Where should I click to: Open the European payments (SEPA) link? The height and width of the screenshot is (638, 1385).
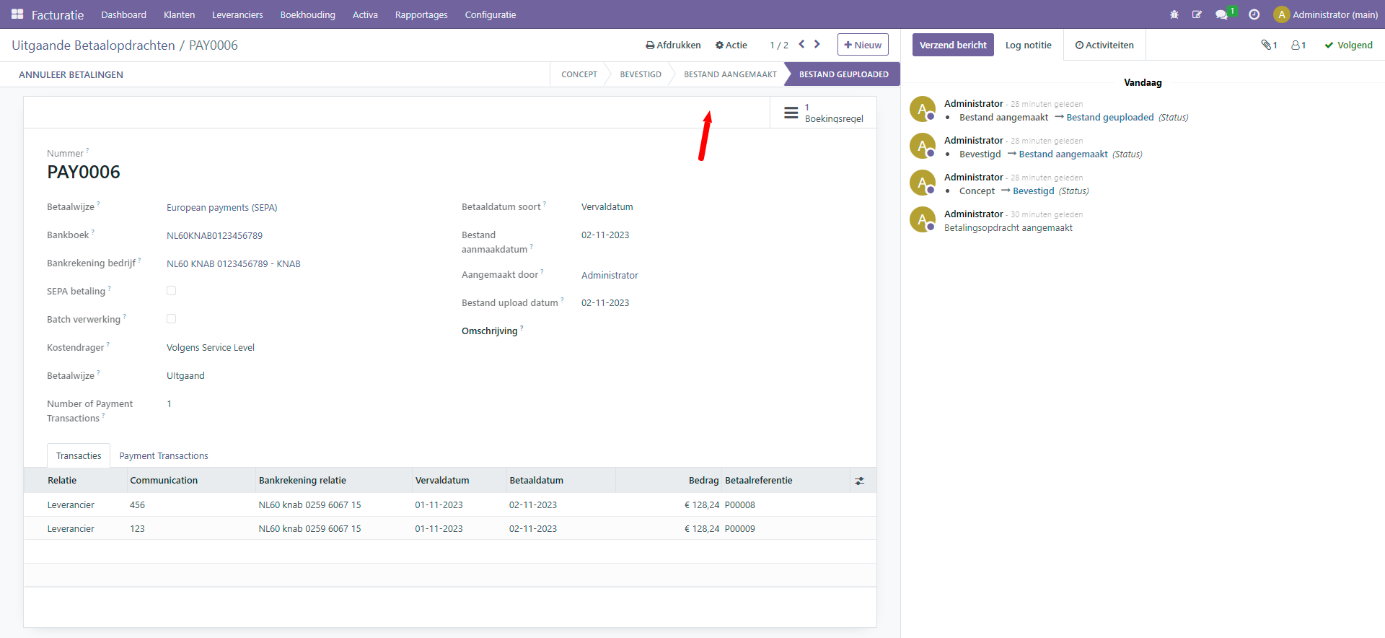click(x=221, y=208)
